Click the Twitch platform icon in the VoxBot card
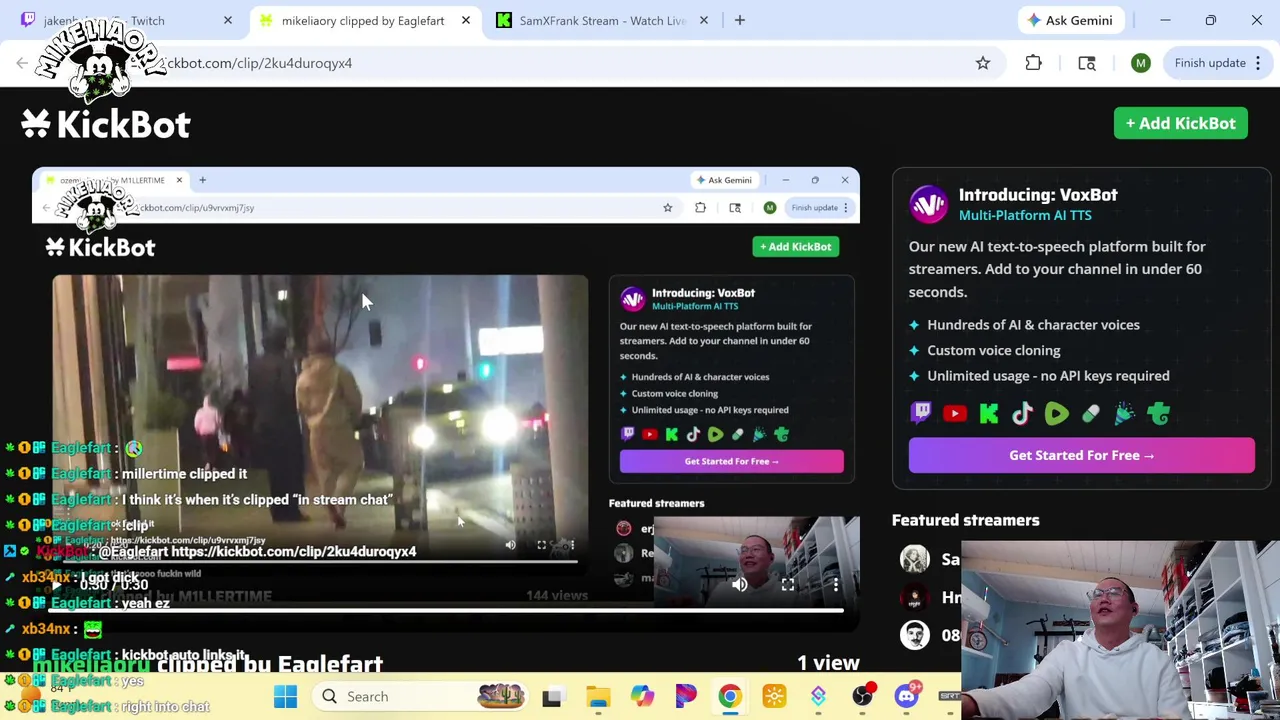This screenshot has width=1280, height=720. point(921,413)
